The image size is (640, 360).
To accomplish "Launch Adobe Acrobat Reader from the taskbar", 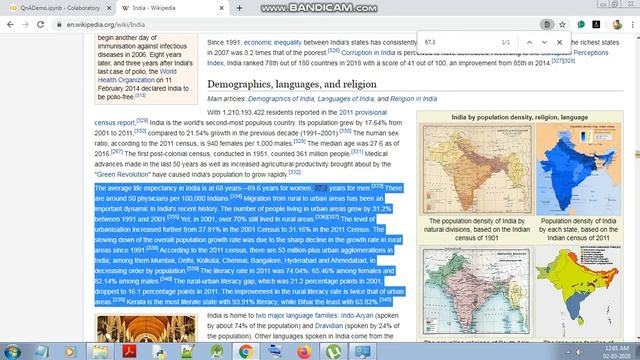I will [129, 351].
